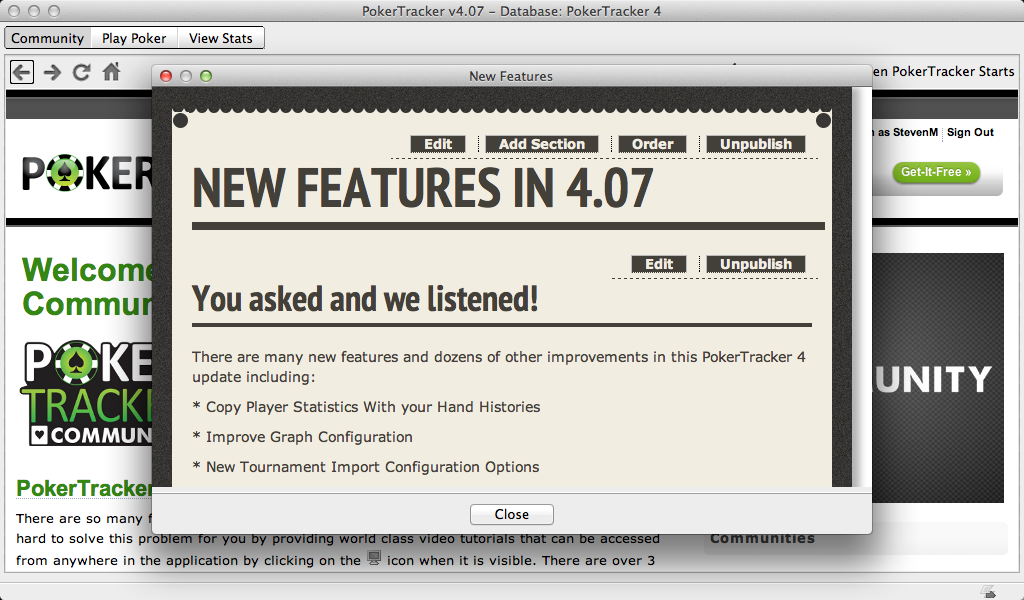Close the New Features dialog
The image size is (1024, 600).
pyautogui.click(x=512, y=514)
